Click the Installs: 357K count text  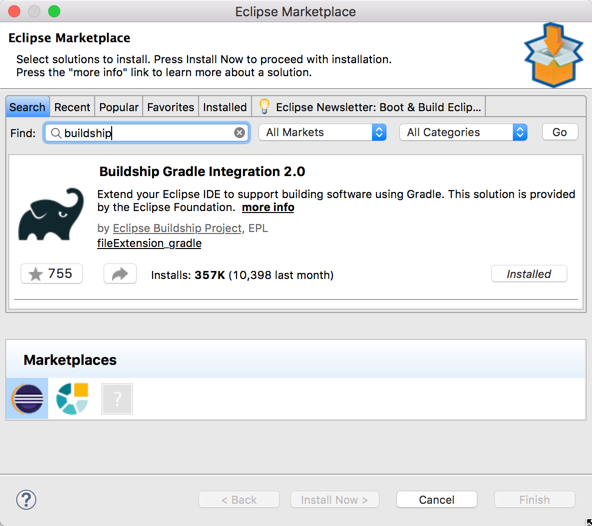tap(188, 275)
